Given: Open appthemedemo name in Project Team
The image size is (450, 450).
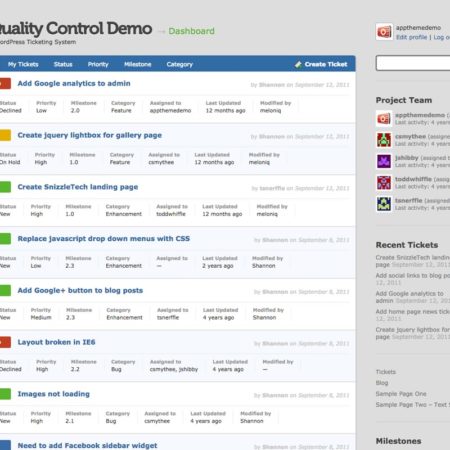Looking at the screenshot, I should point(420,115).
